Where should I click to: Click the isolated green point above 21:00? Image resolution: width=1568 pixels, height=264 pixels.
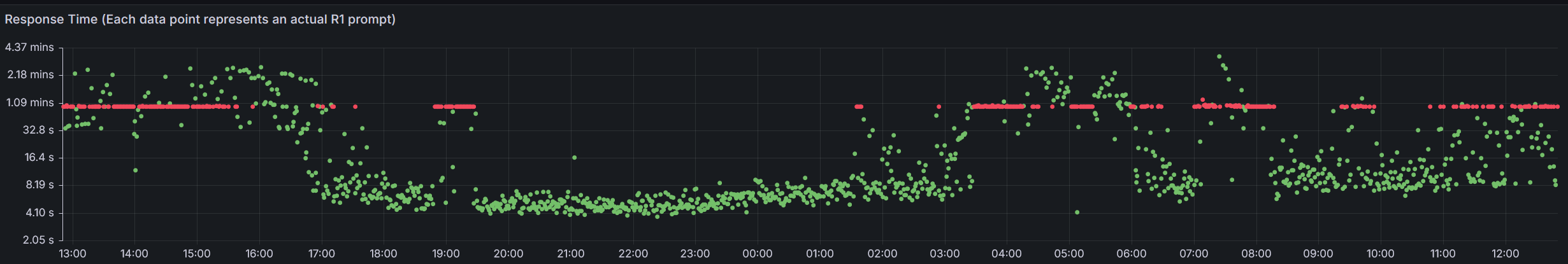(574, 157)
